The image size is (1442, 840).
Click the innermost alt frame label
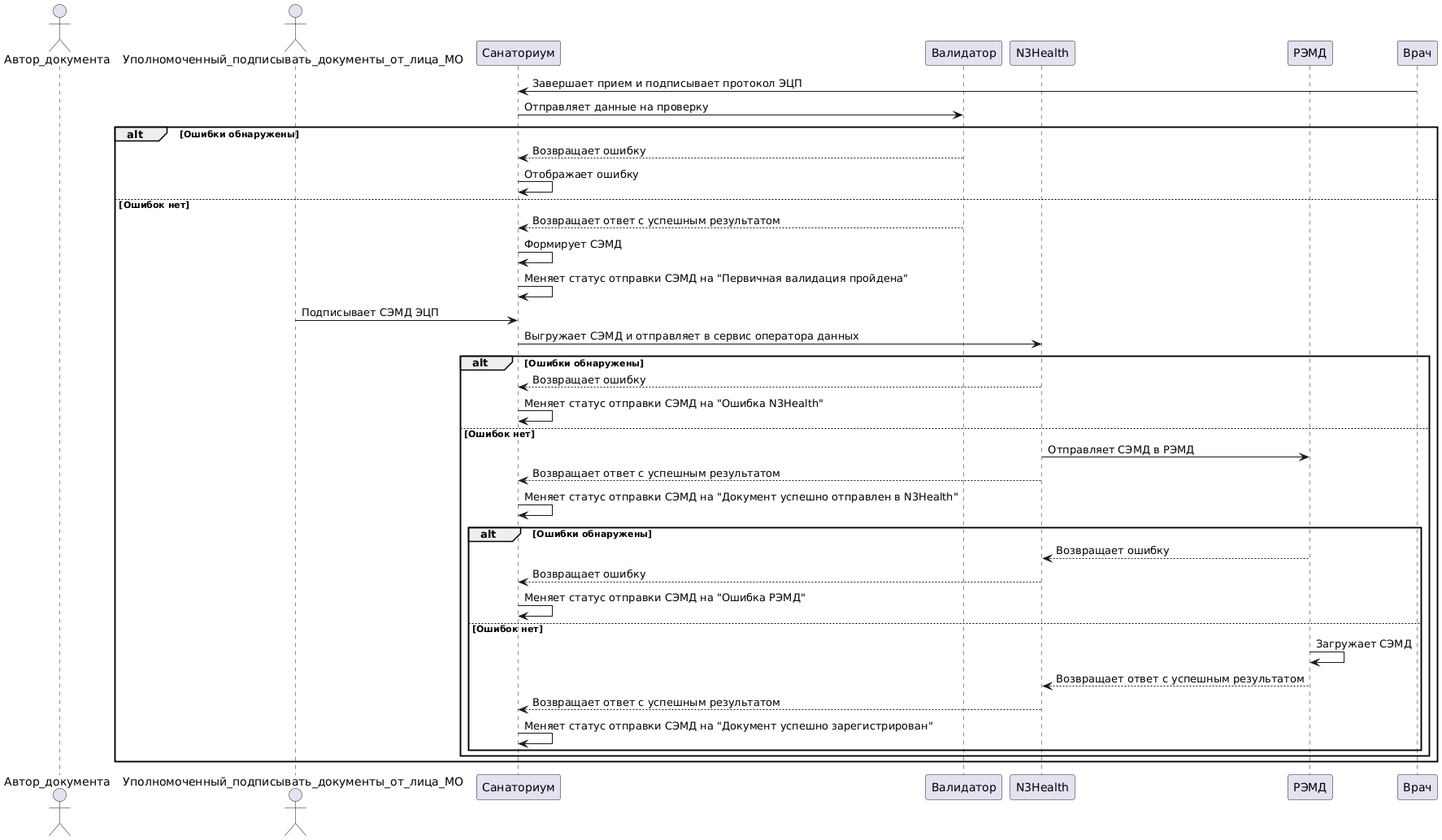tap(489, 535)
